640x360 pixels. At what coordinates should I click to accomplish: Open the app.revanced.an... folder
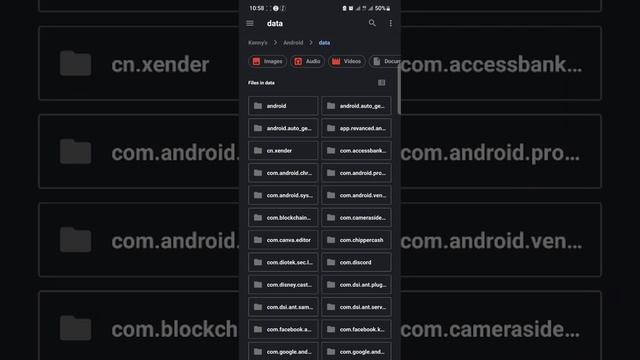[x=356, y=128]
